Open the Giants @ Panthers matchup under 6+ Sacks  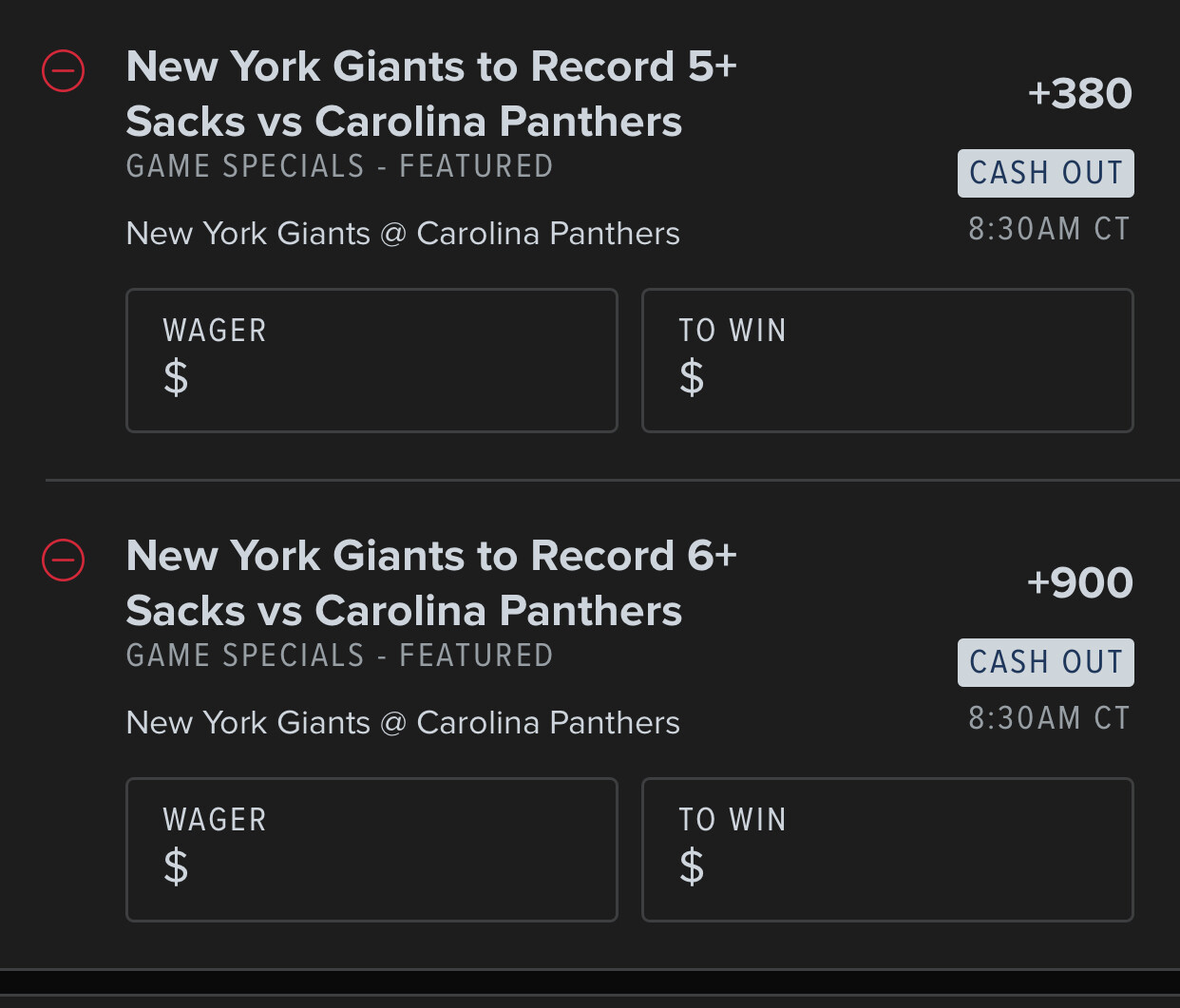point(403,723)
